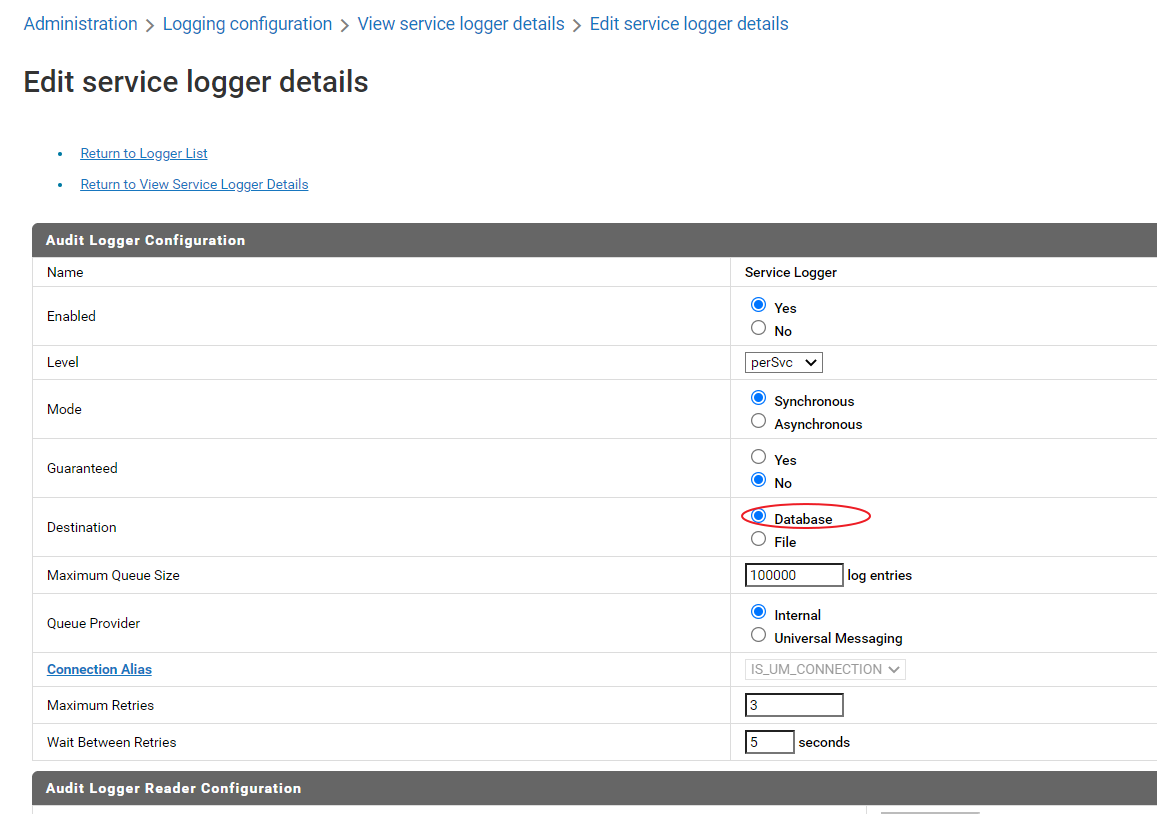The image size is (1157, 814).
Task: Click the Edit service logger details page title
Action: 196,81
